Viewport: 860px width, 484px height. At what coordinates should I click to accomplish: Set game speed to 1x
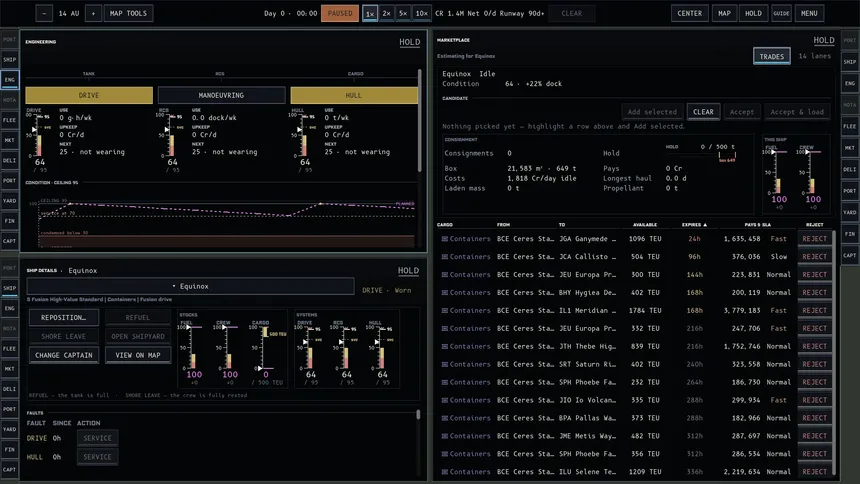pos(370,13)
